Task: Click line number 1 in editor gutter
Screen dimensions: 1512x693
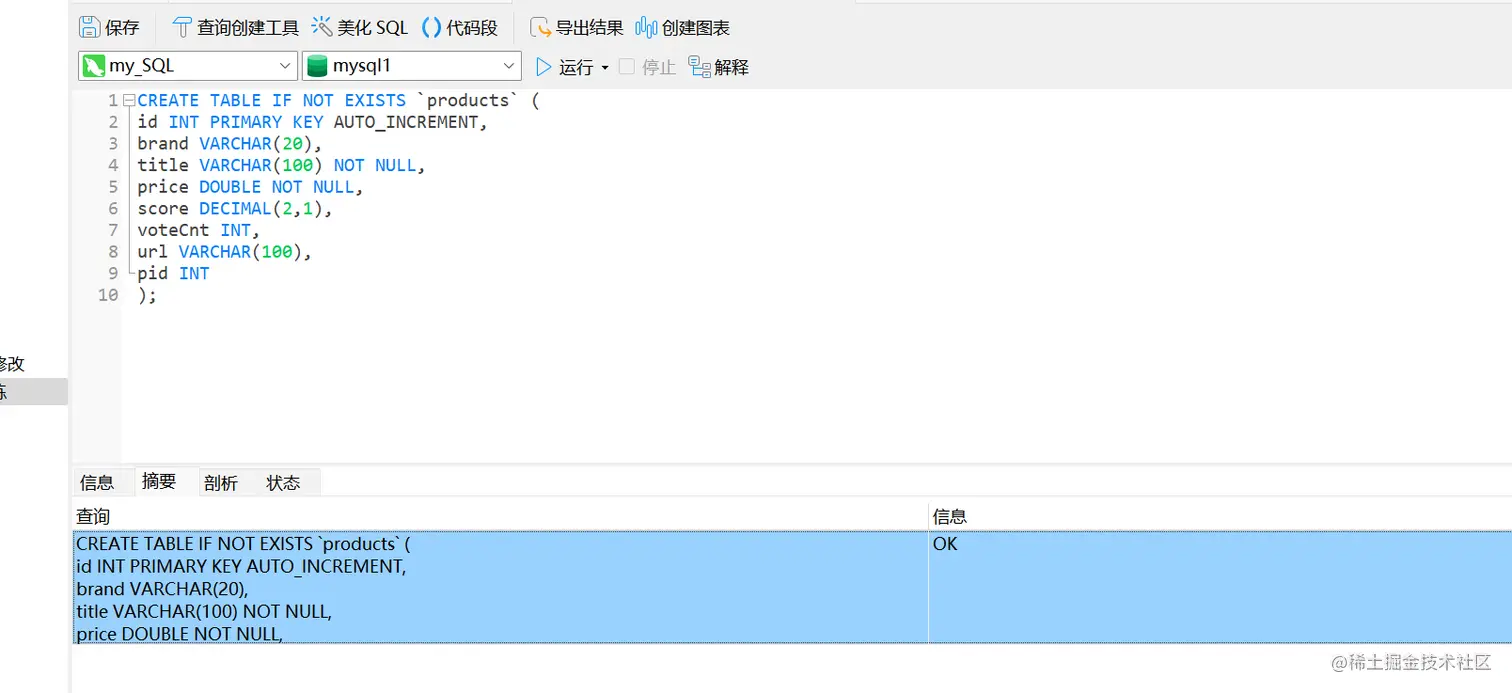Action: (x=113, y=101)
